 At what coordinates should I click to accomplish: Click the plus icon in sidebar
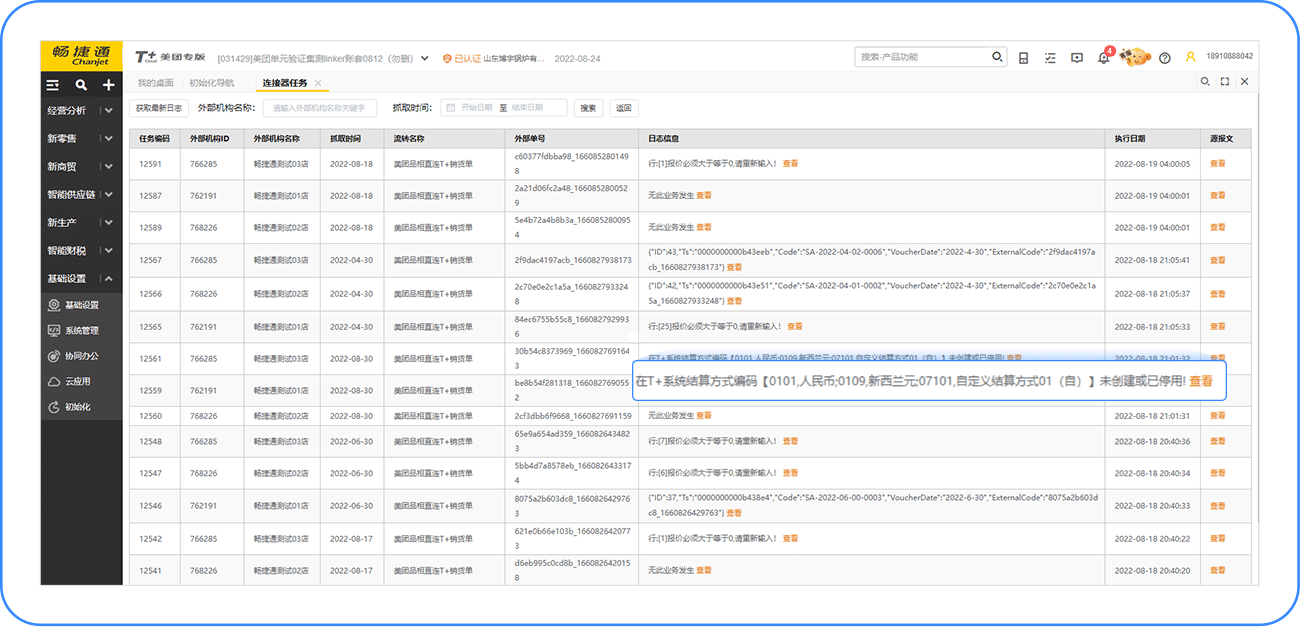click(x=108, y=86)
